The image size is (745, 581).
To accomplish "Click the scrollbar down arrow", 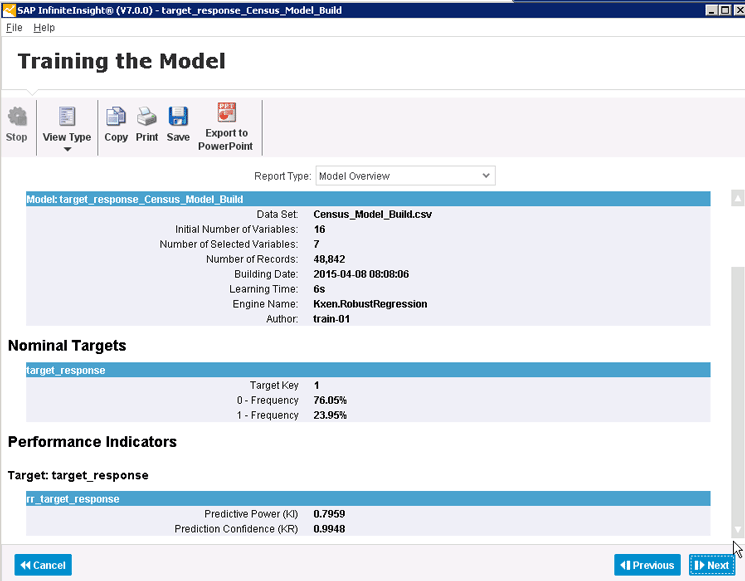I will (x=737, y=529).
